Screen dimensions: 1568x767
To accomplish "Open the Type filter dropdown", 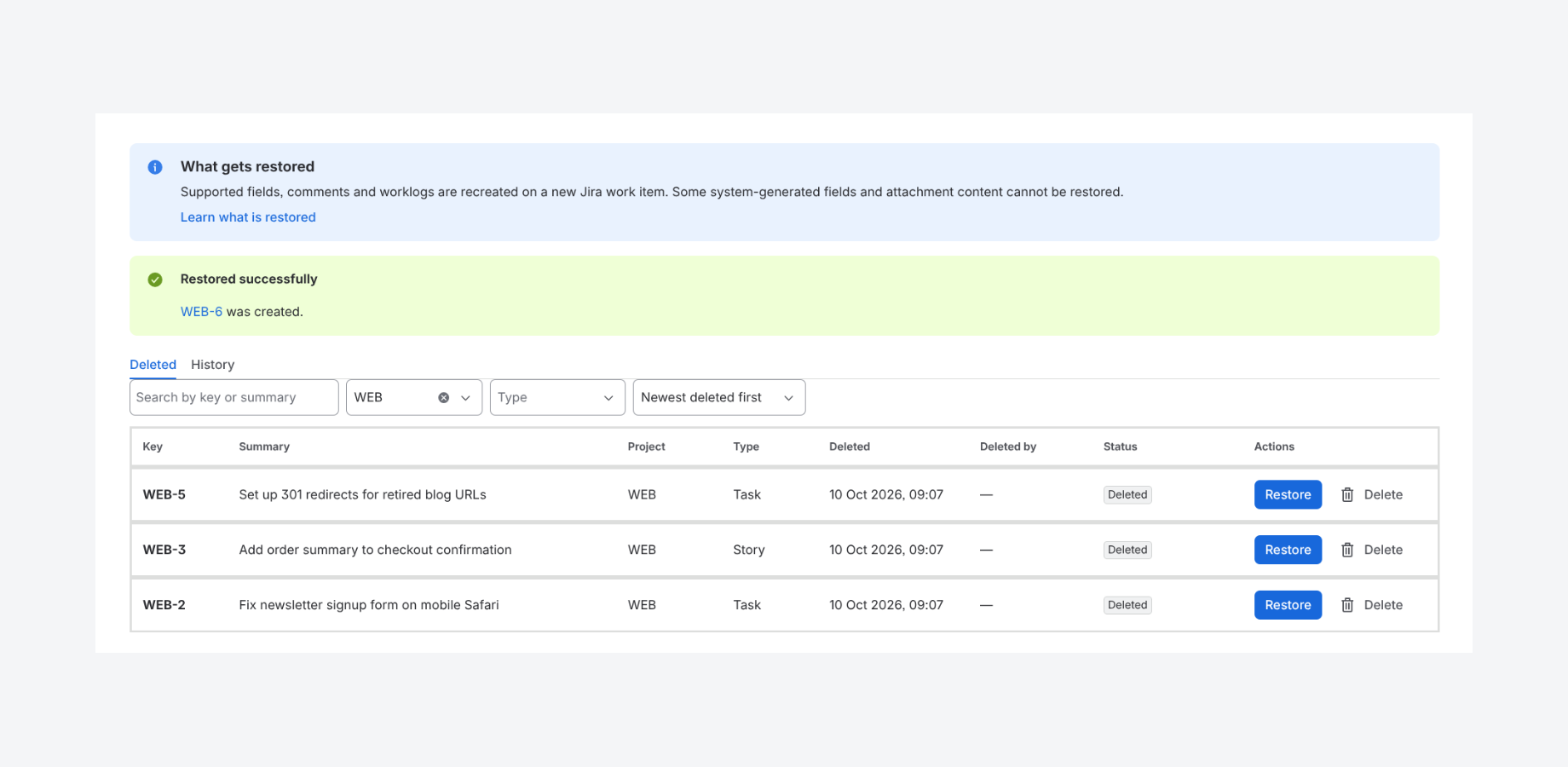I will (x=557, y=398).
